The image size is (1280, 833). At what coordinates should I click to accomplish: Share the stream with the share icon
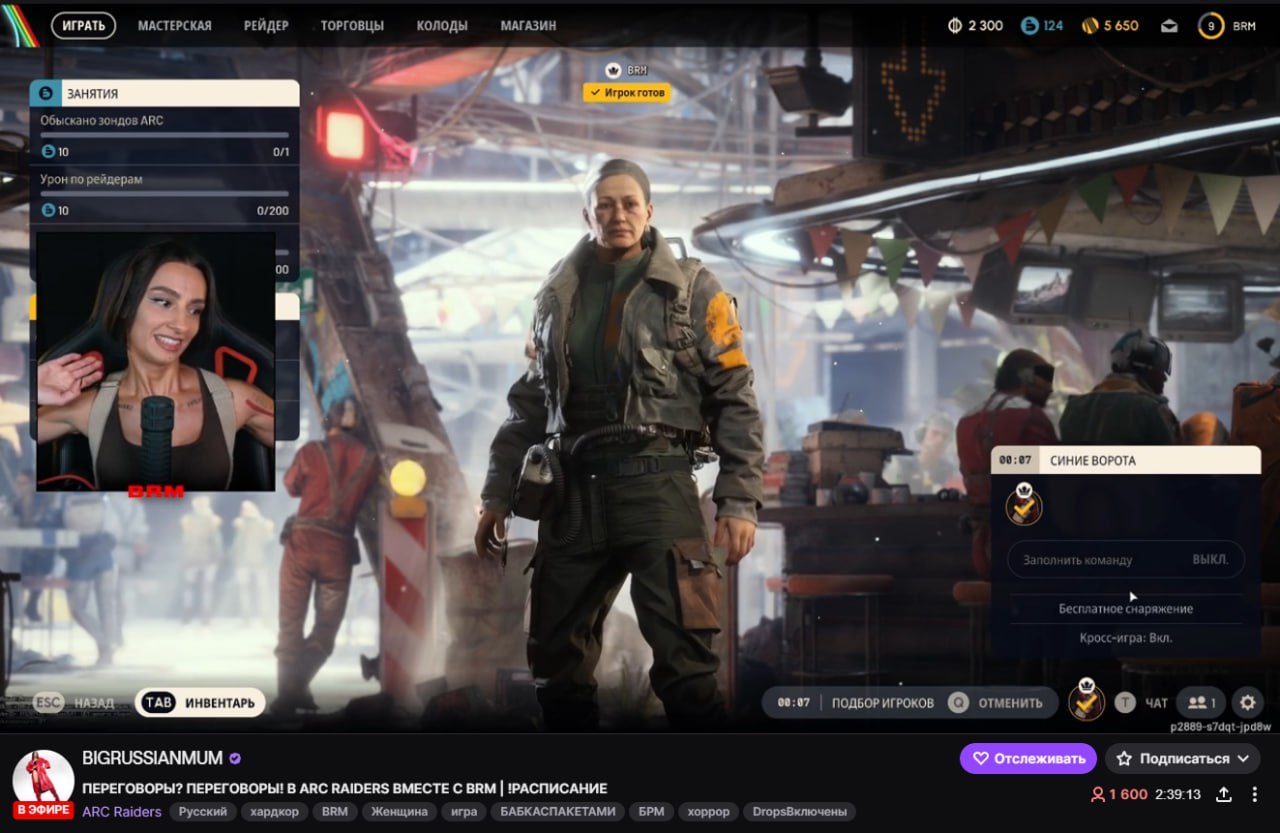(x=1223, y=794)
